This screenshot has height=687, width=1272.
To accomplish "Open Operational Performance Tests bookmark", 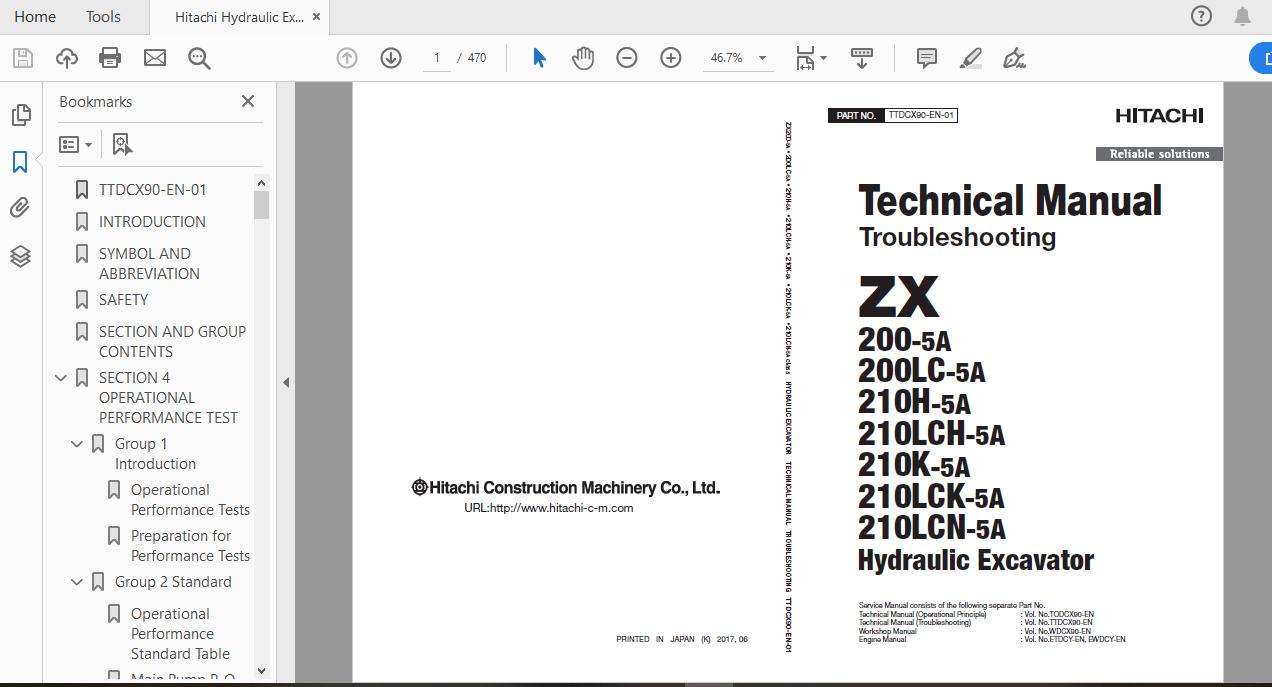I will (x=190, y=499).
